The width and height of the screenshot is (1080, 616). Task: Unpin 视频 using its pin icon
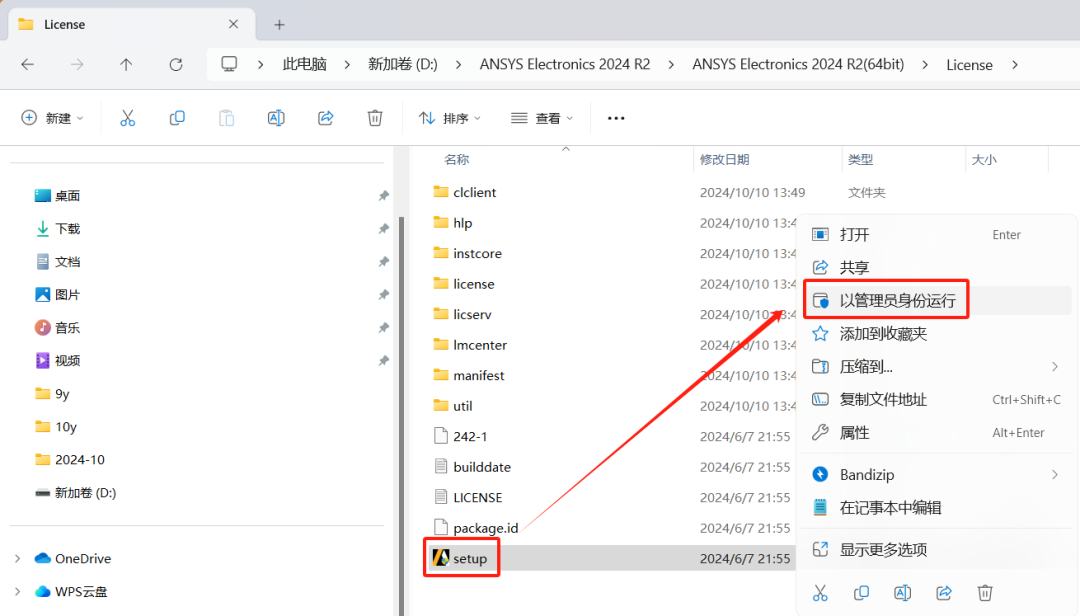coord(384,361)
